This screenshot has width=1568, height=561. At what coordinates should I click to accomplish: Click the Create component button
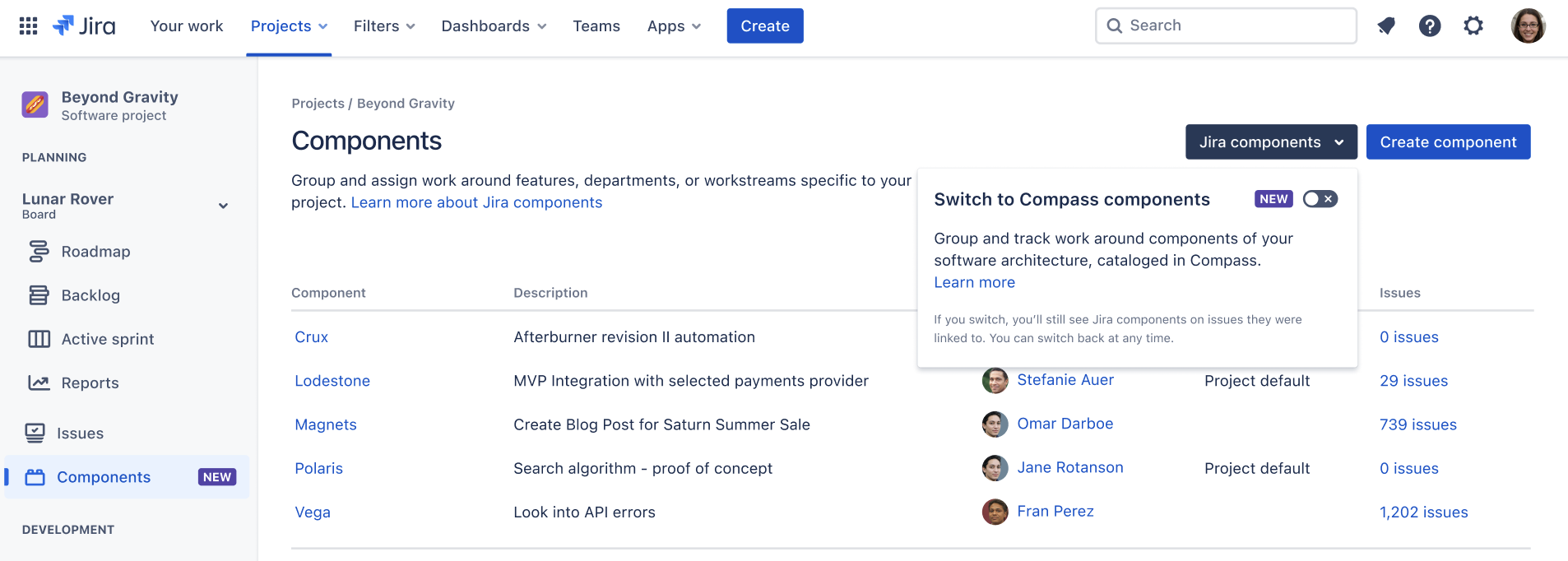click(1448, 141)
